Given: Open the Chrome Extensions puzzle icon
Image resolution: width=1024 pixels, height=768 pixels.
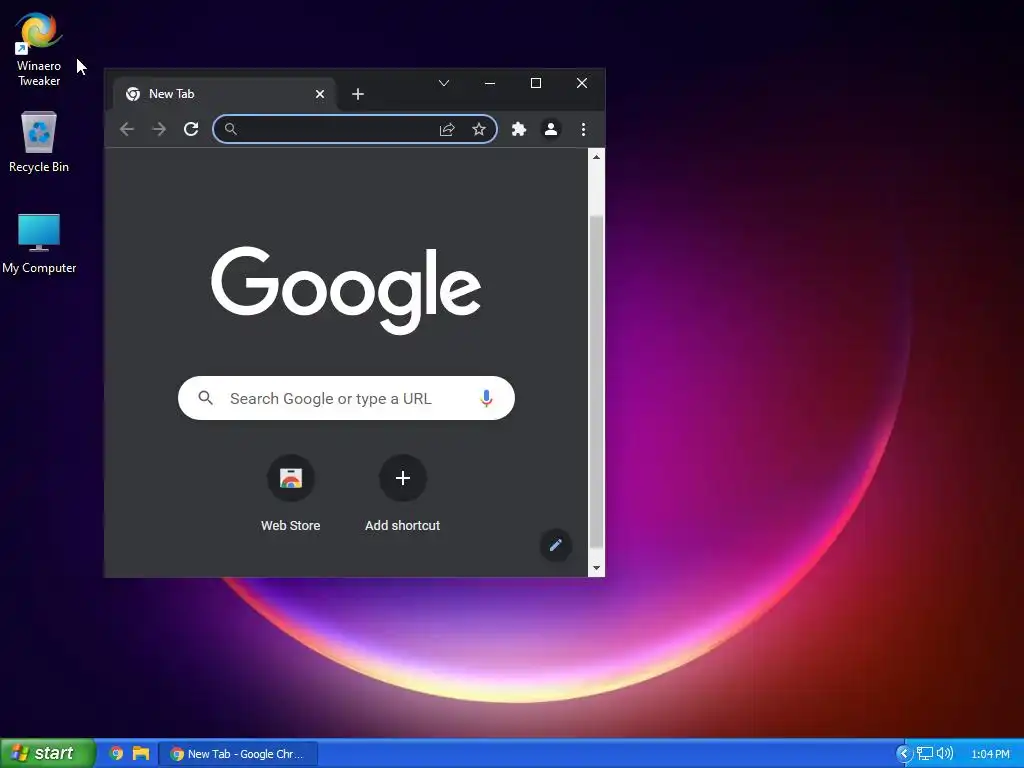Looking at the screenshot, I should (x=519, y=129).
